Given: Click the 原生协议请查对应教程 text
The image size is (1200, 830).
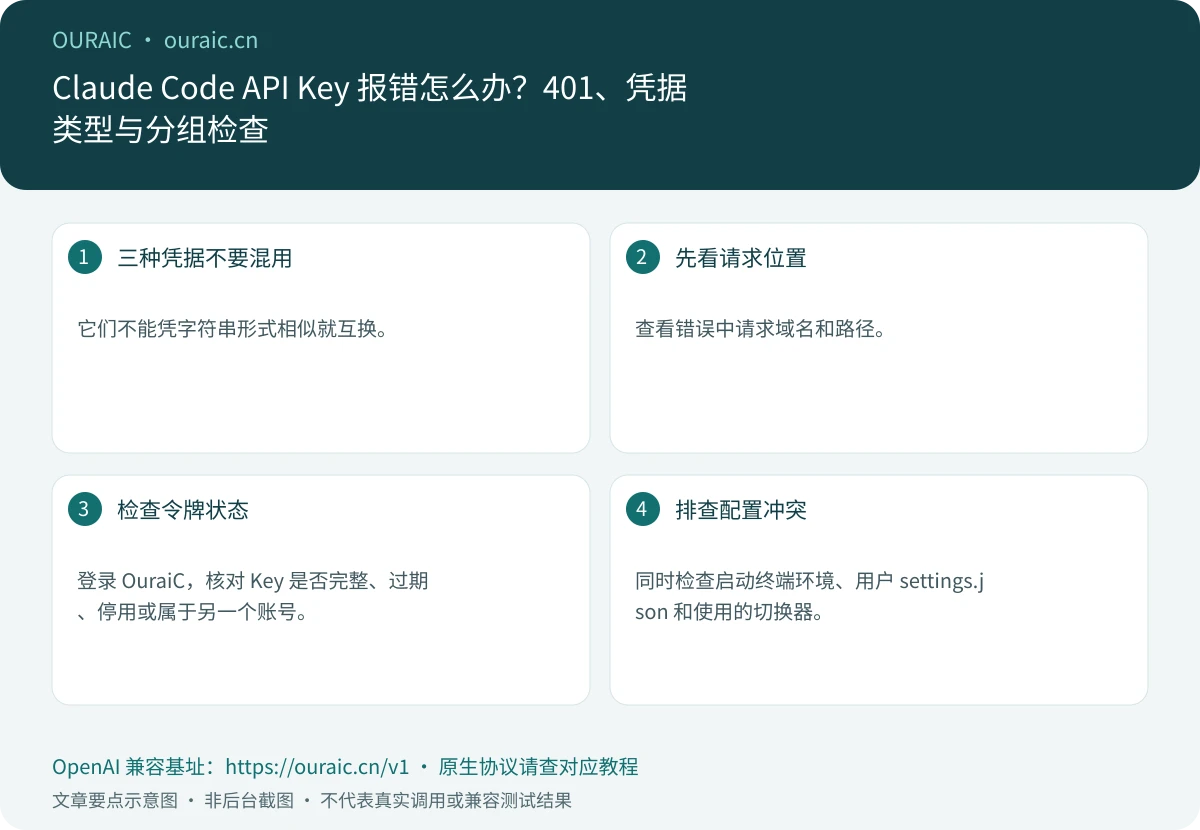Looking at the screenshot, I should tap(538, 767).
